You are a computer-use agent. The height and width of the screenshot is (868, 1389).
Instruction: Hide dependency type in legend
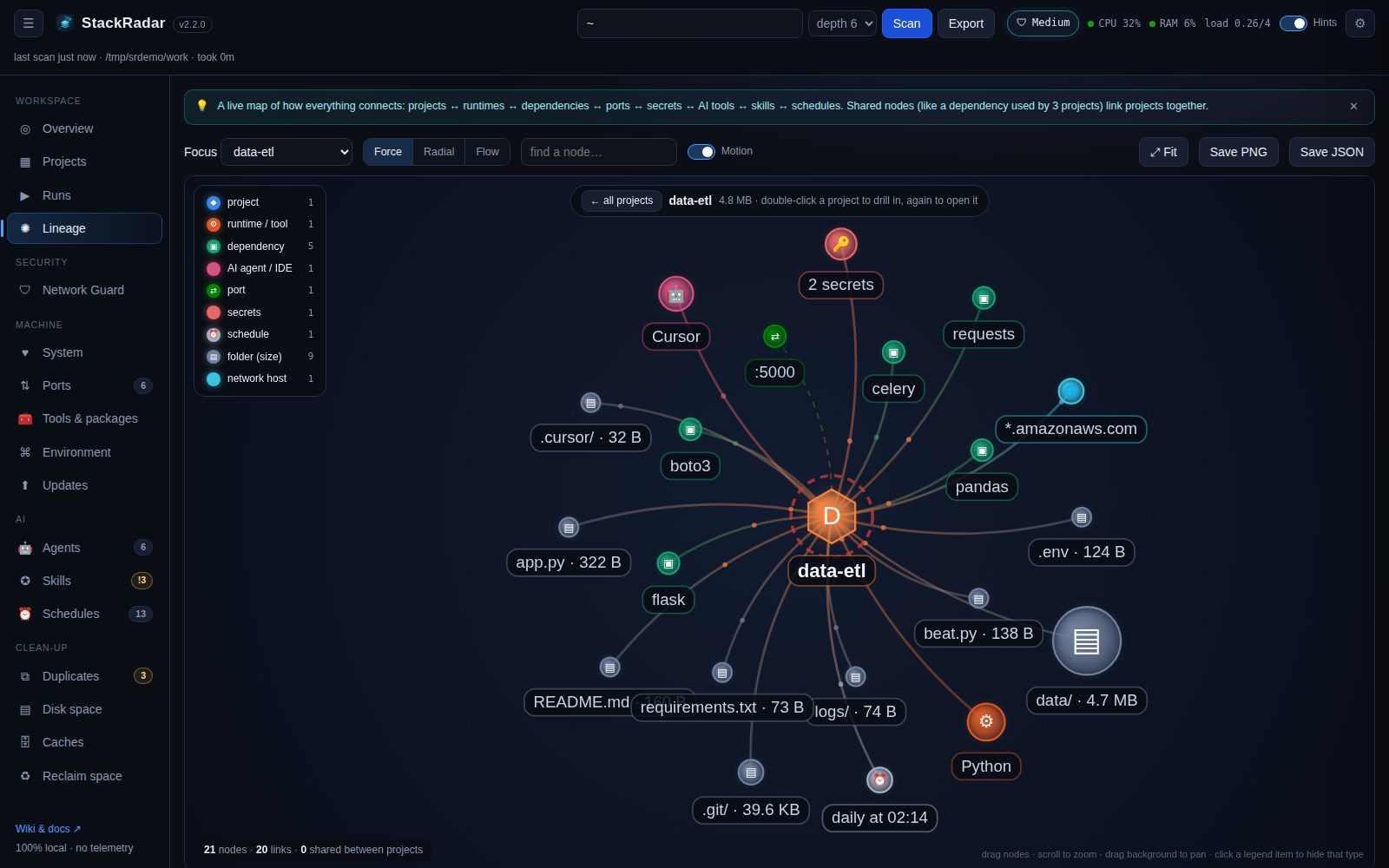click(x=260, y=247)
